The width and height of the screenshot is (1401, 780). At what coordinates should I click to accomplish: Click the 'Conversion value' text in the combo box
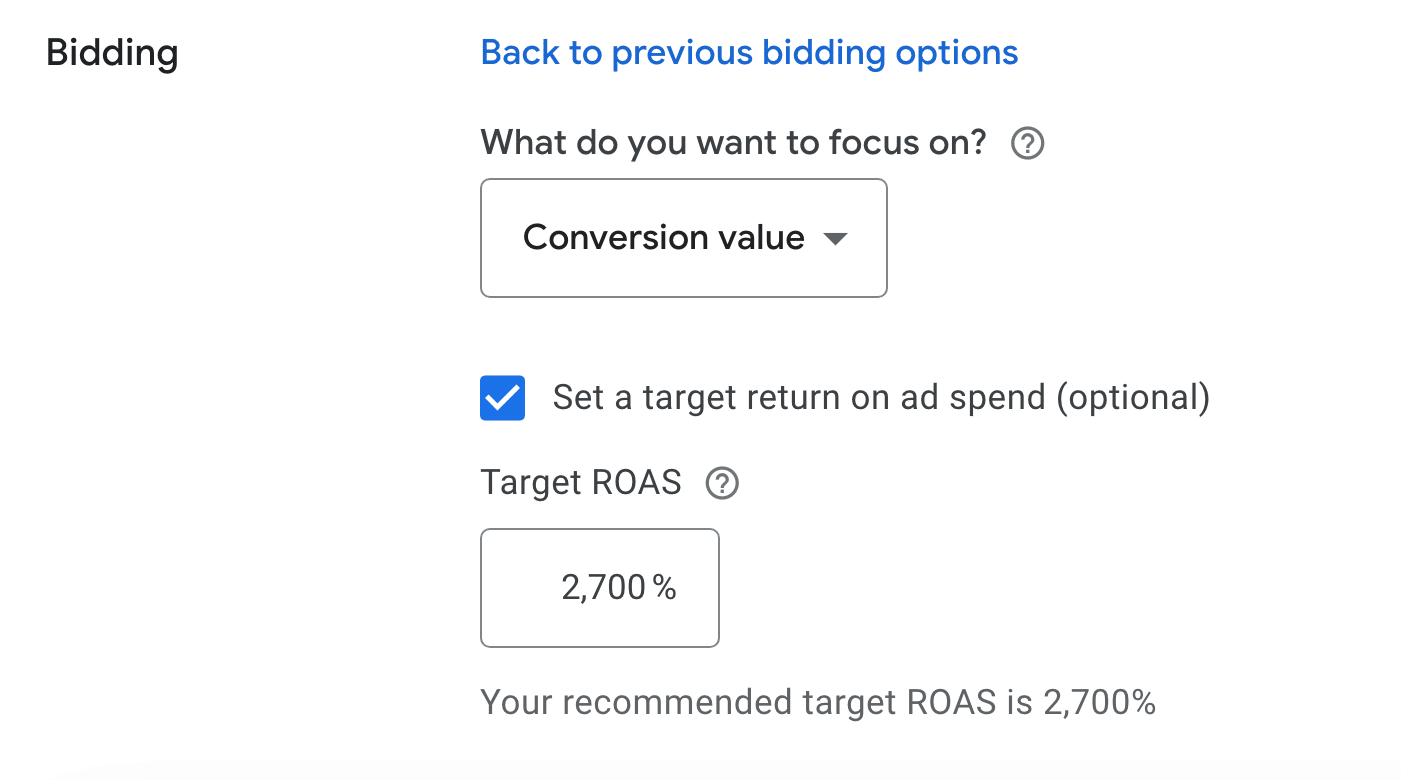tap(664, 238)
